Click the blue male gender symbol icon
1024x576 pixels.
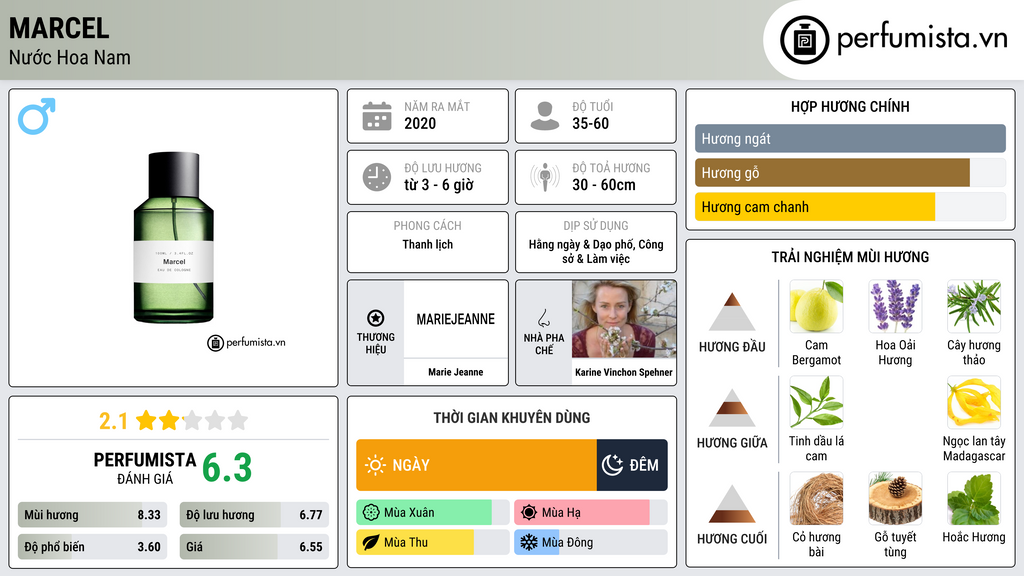tap(37, 116)
